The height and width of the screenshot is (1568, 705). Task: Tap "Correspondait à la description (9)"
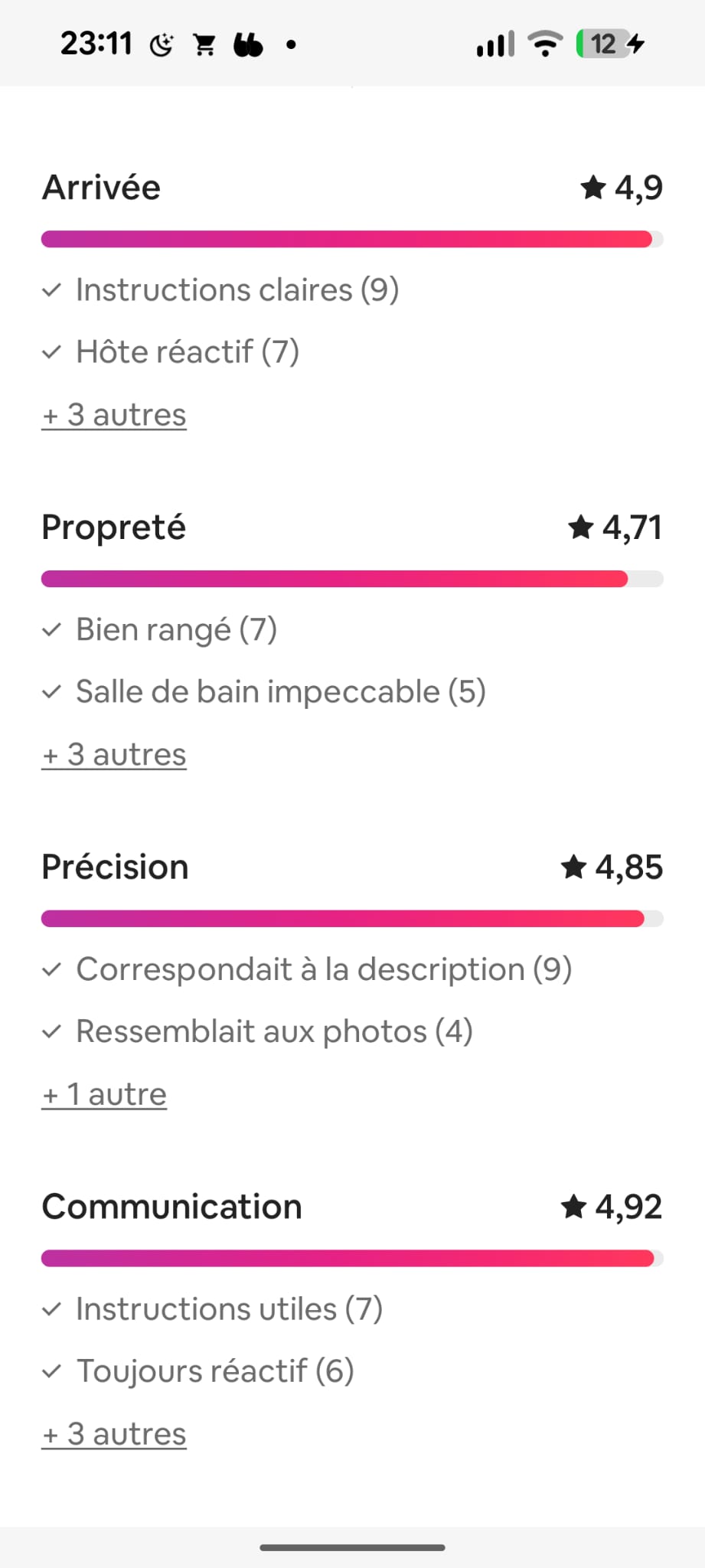pyautogui.click(x=324, y=969)
